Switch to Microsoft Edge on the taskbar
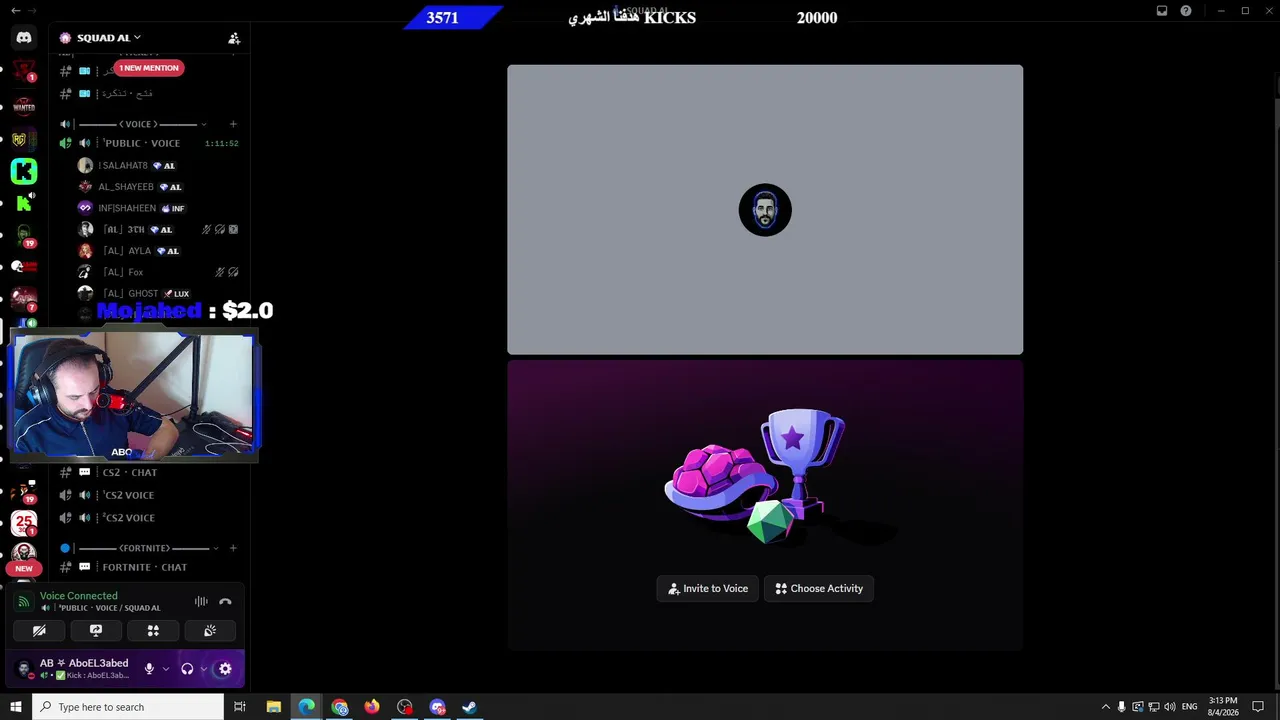This screenshot has height=720, width=1280. pyautogui.click(x=306, y=707)
